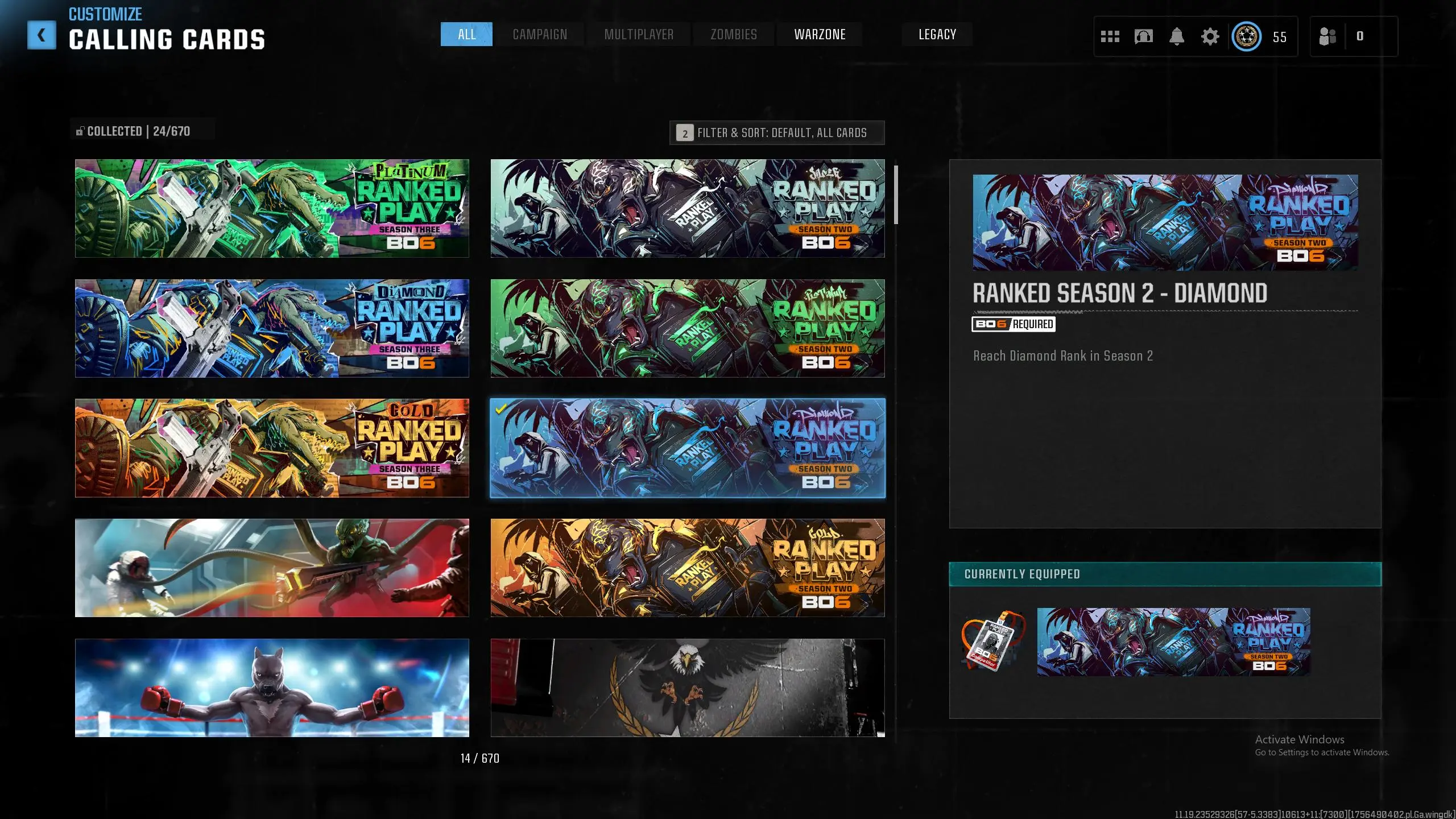This screenshot has height=819, width=1456.
Task: Open the grid menu icon
Action: (x=1110, y=37)
